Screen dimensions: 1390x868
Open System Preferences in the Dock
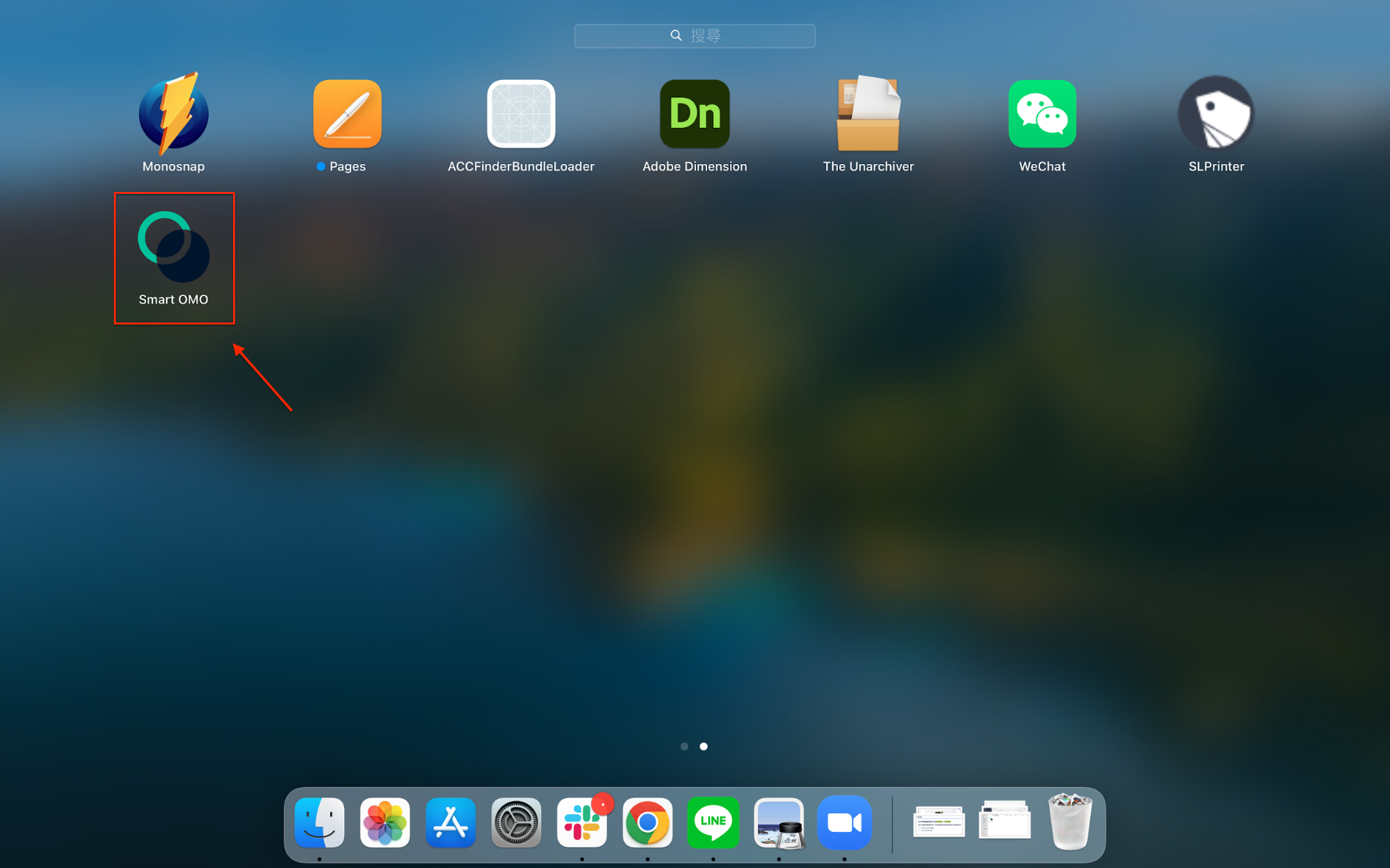pos(516,823)
